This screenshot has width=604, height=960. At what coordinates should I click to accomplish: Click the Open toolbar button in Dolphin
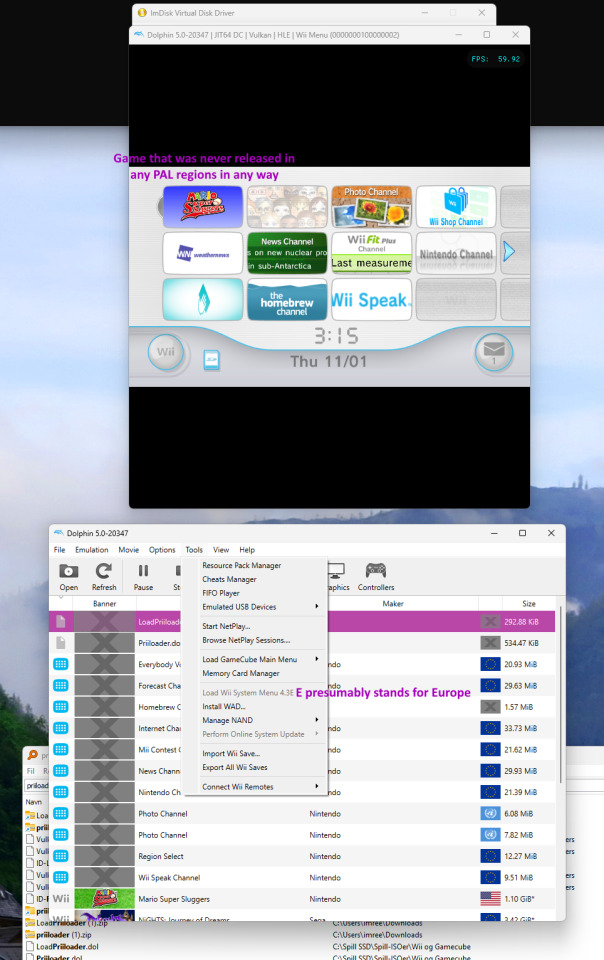click(x=69, y=577)
